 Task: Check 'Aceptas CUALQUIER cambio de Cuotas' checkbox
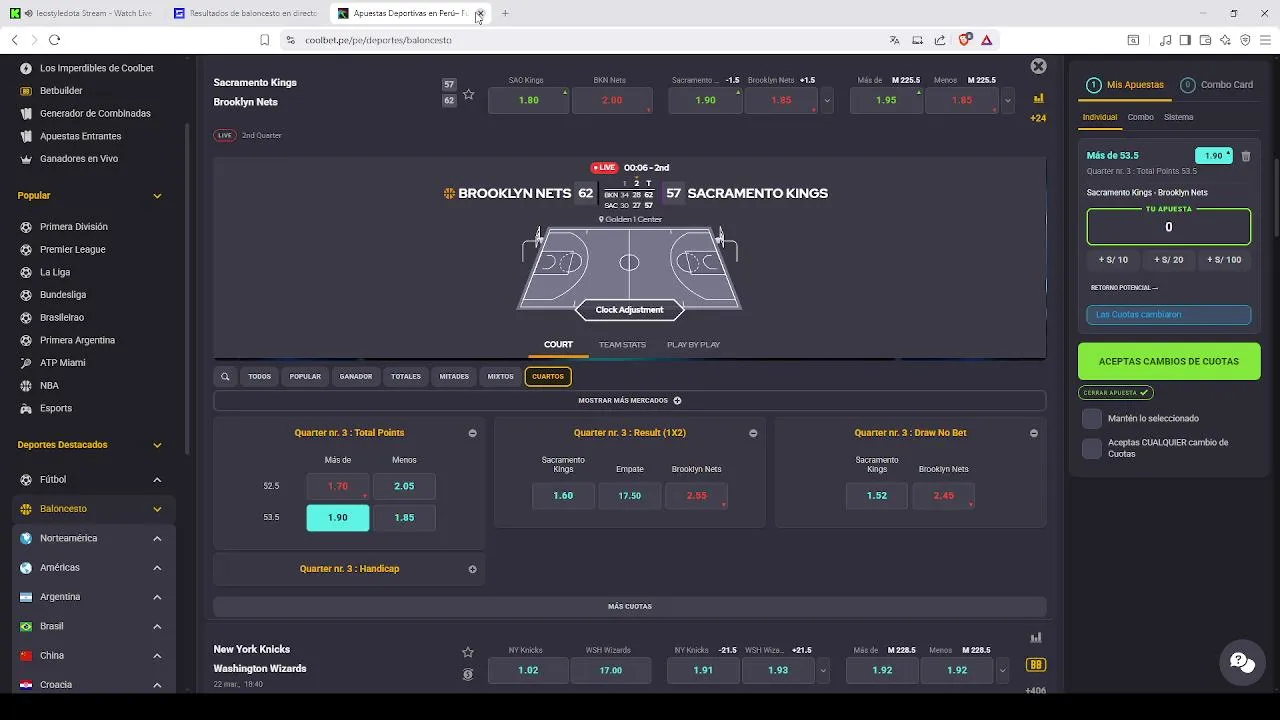click(x=1092, y=448)
